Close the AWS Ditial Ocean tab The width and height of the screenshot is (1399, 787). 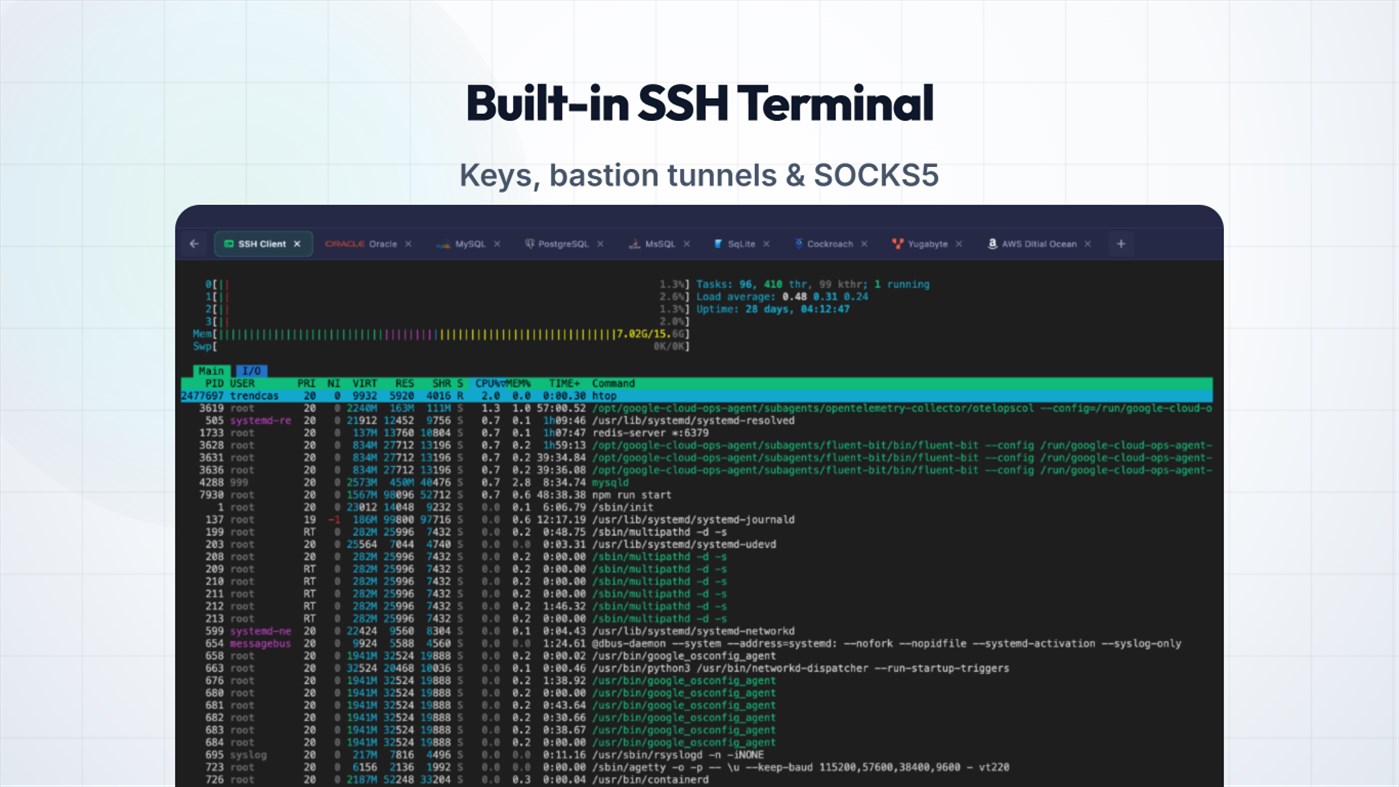click(1087, 244)
